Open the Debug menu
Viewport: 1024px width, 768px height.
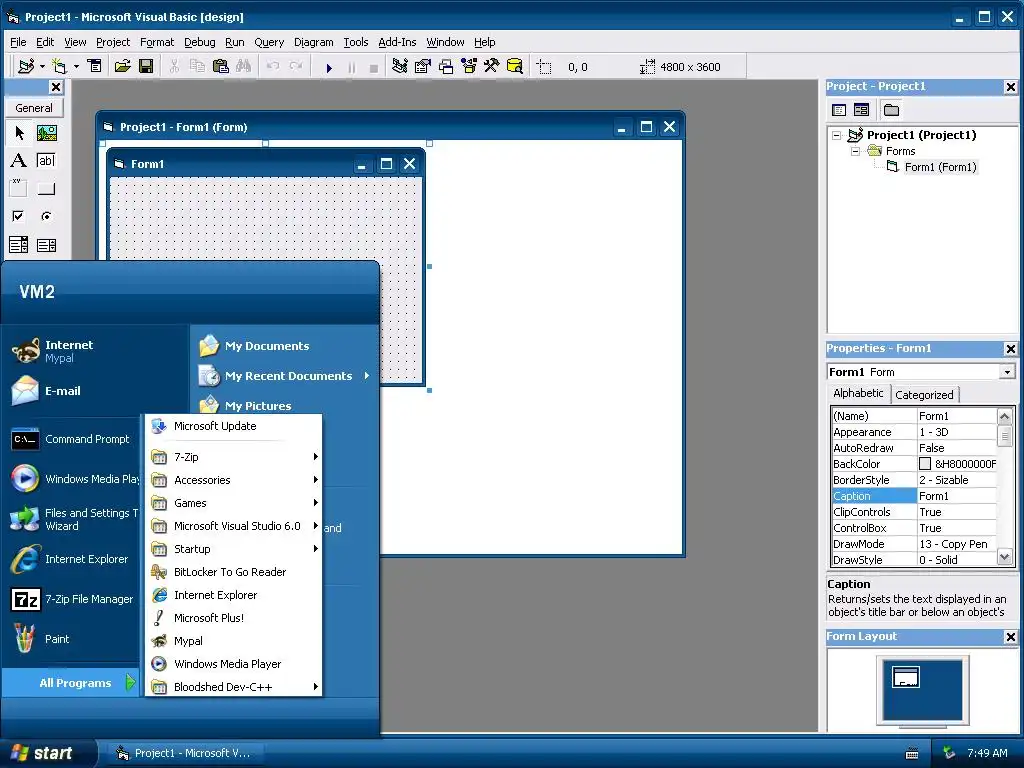point(199,42)
